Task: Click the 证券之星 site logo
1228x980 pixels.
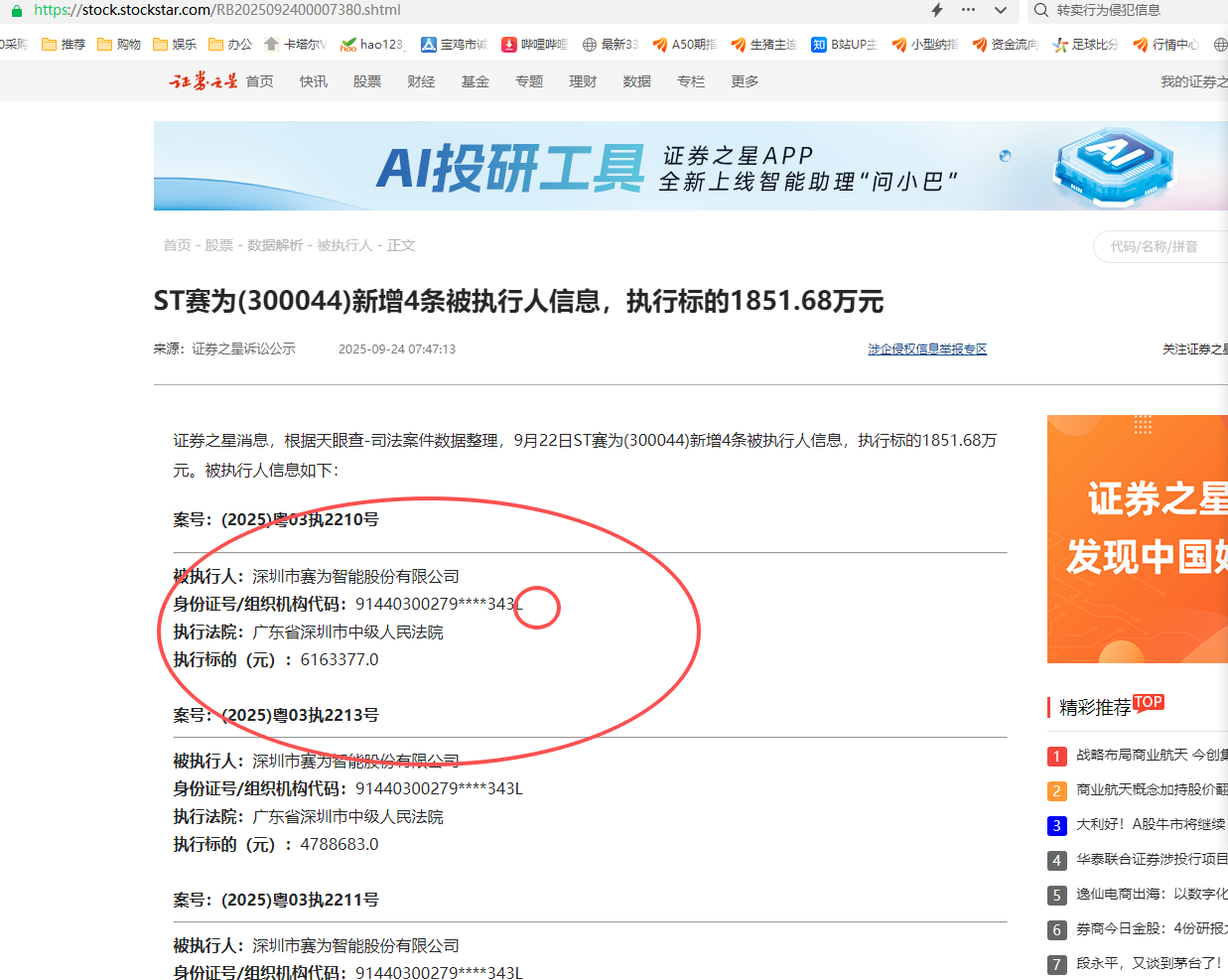Action: pyautogui.click(x=204, y=81)
